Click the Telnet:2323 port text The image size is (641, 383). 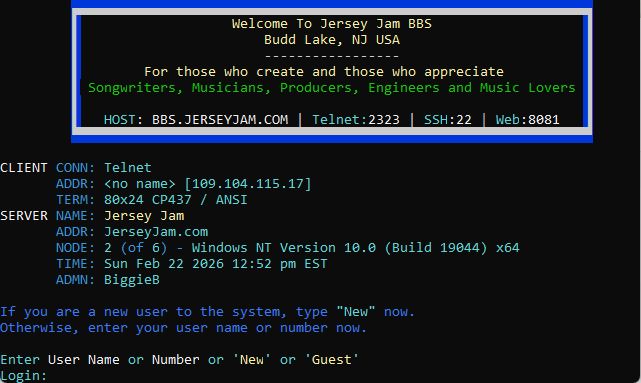tap(356, 120)
